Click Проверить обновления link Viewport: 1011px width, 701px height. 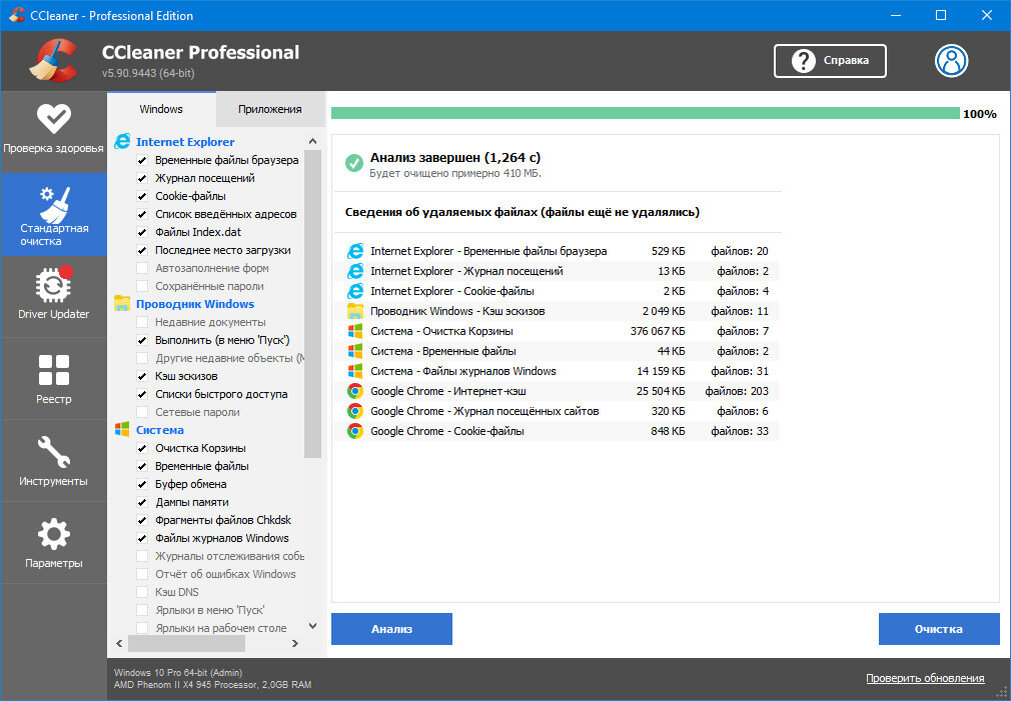pos(925,678)
